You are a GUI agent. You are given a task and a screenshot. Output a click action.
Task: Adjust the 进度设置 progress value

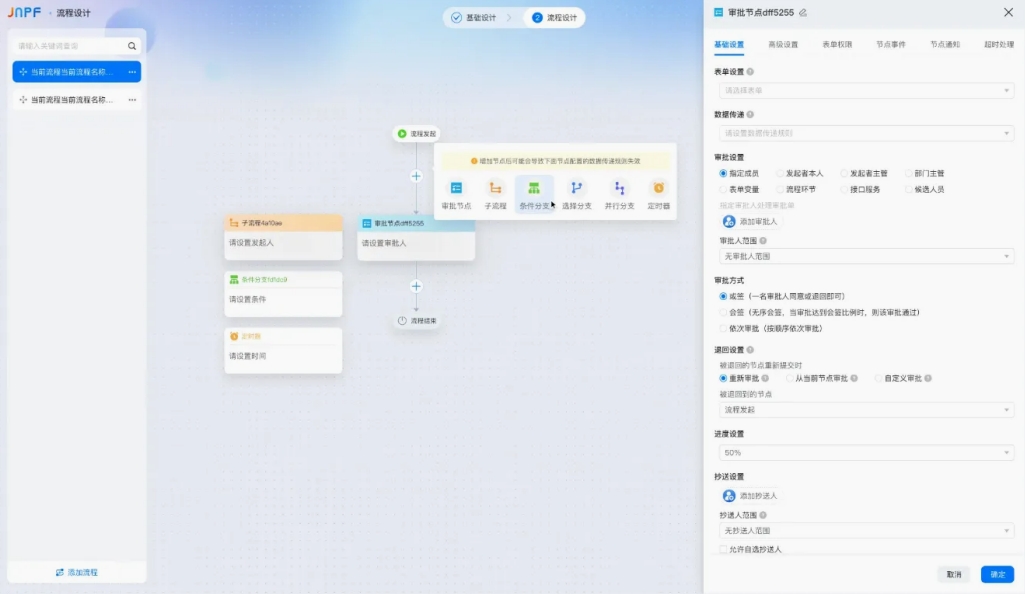(x=863, y=452)
